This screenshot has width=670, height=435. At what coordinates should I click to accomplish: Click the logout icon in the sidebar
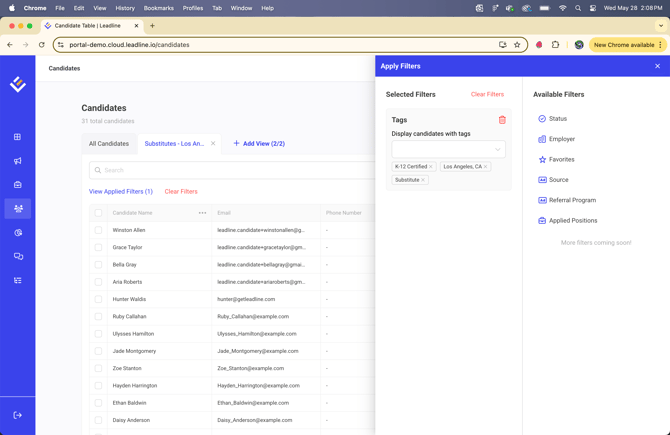click(x=18, y=415)
